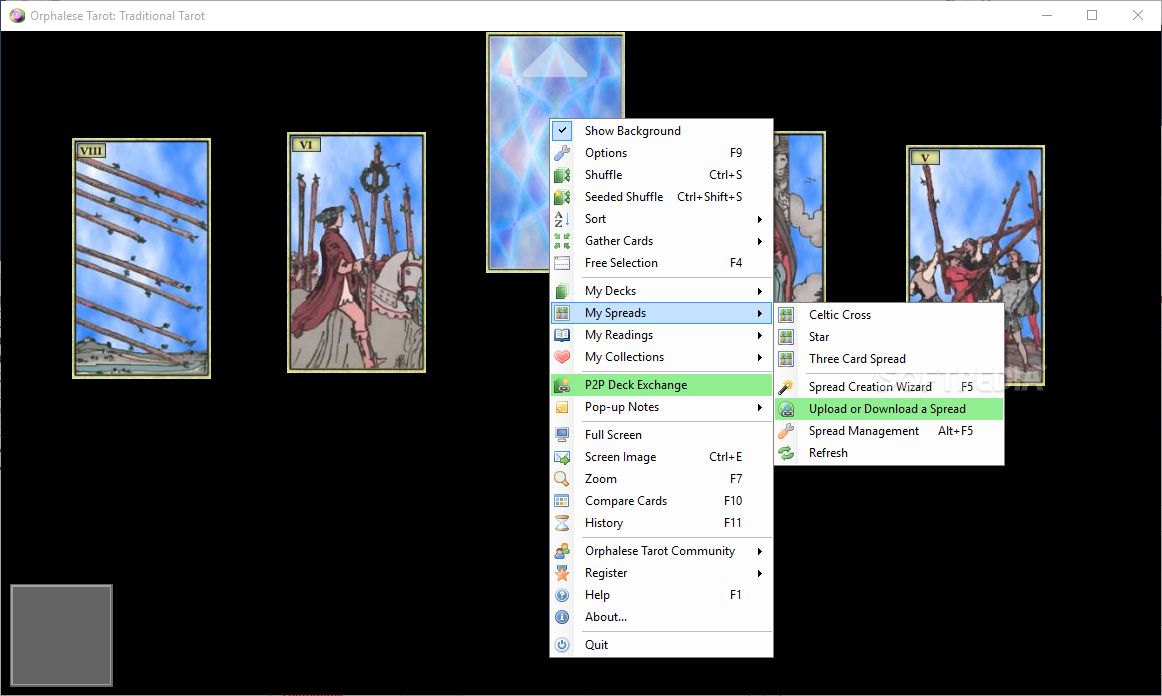
Task: Click the face-down card back
Action: pyautogui.click(x=519, y=152)
